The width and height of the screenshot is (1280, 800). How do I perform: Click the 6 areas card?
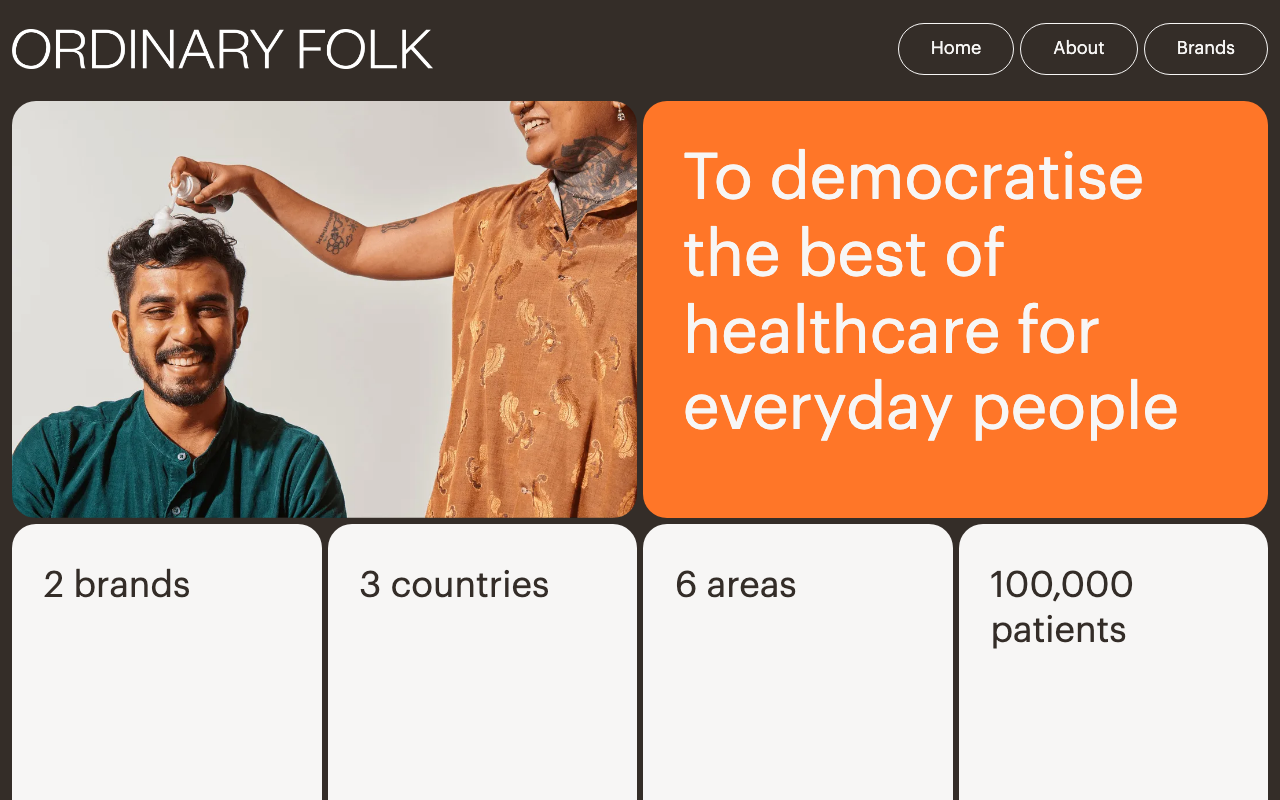[797, 660]
